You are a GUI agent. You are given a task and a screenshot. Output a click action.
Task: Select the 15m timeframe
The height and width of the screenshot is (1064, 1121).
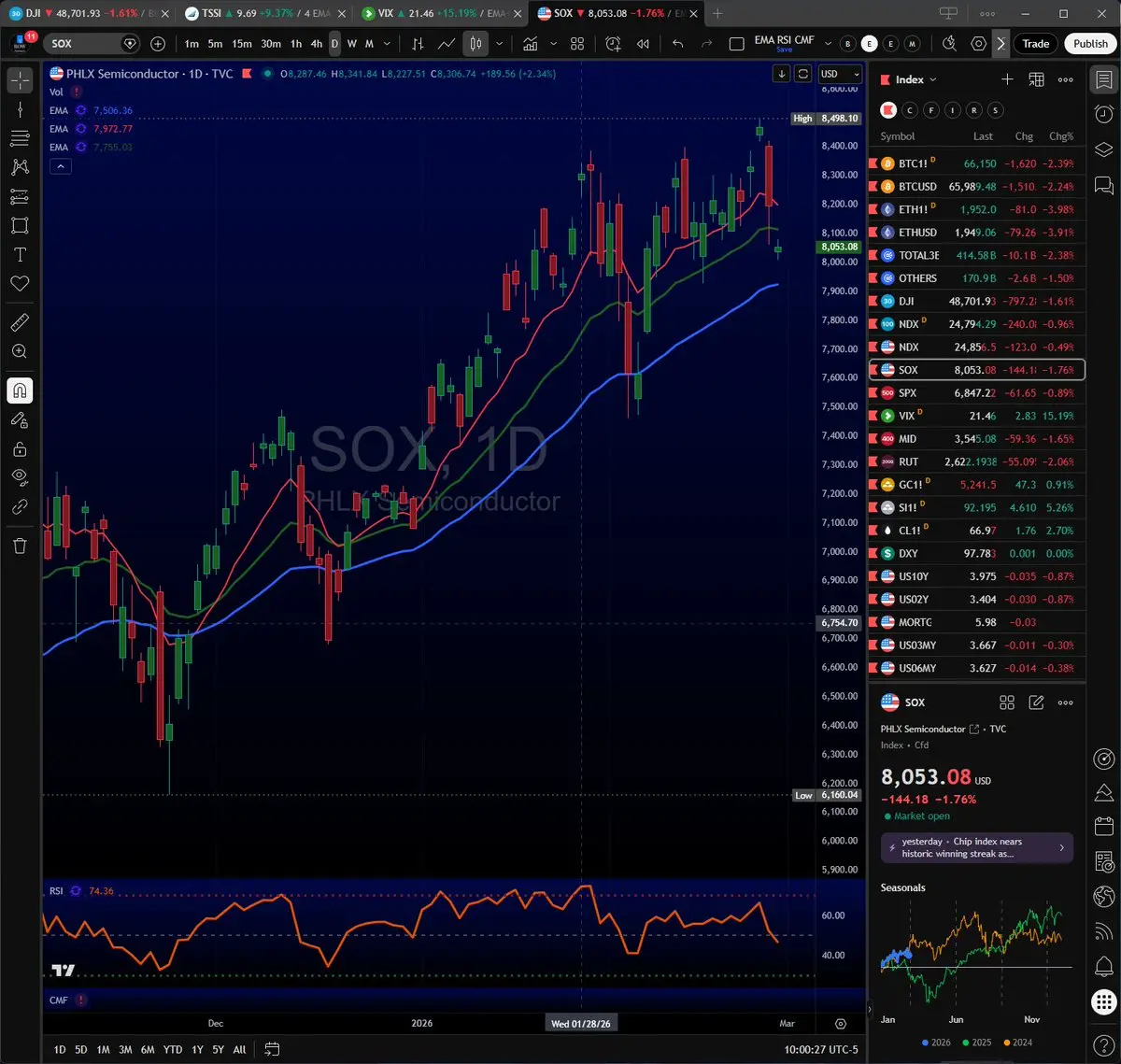[x=242, y=44]
